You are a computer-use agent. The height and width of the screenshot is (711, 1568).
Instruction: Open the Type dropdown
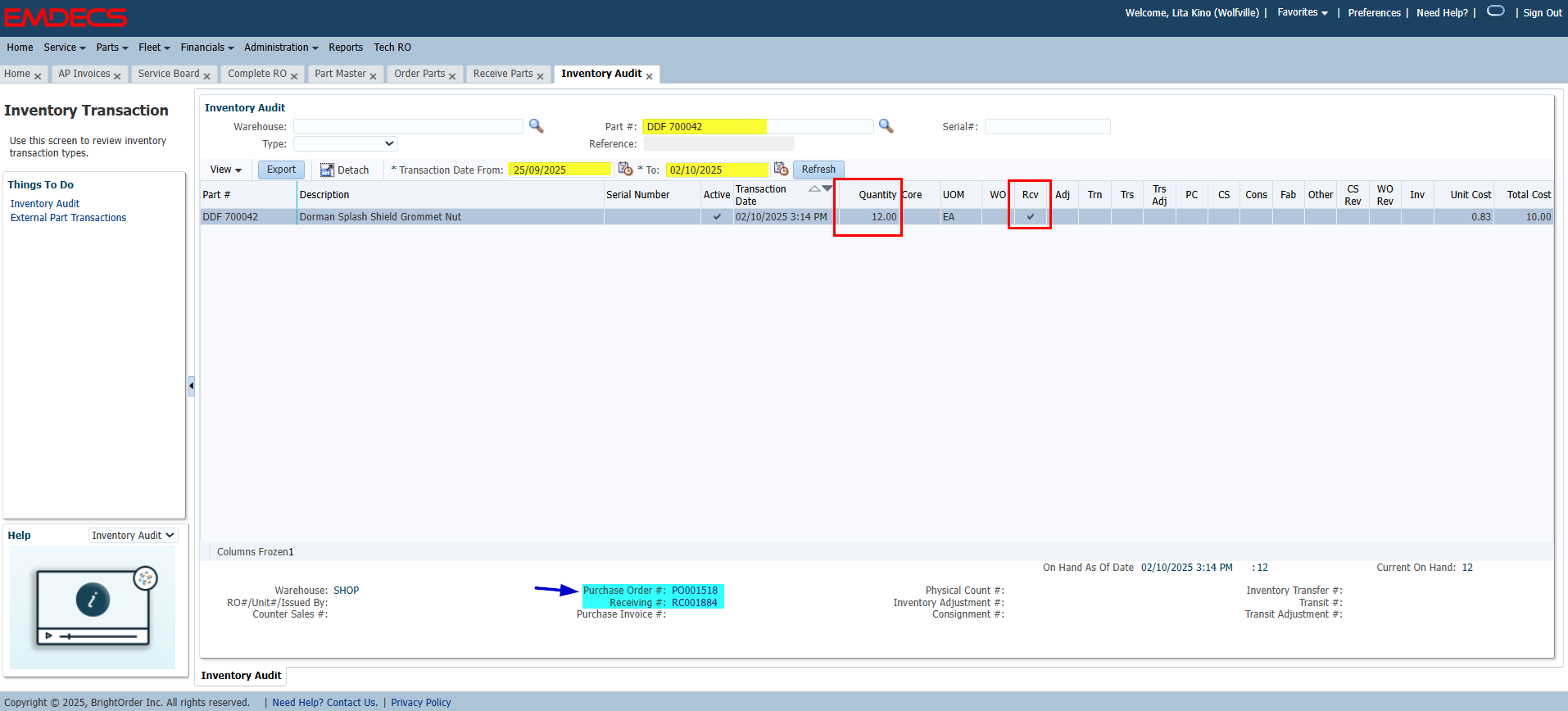point(345,144)
